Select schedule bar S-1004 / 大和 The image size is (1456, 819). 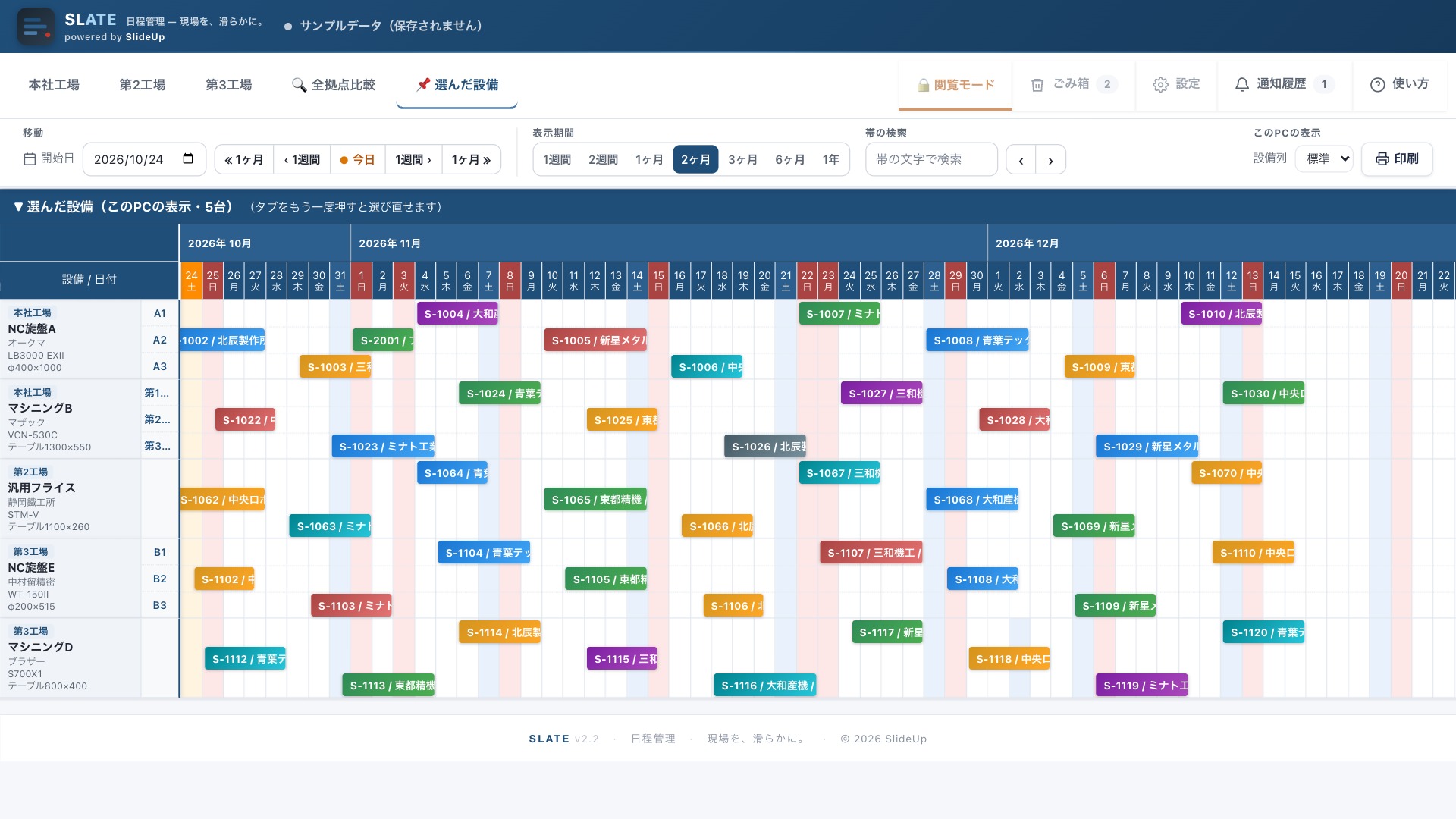coord(457,314)
